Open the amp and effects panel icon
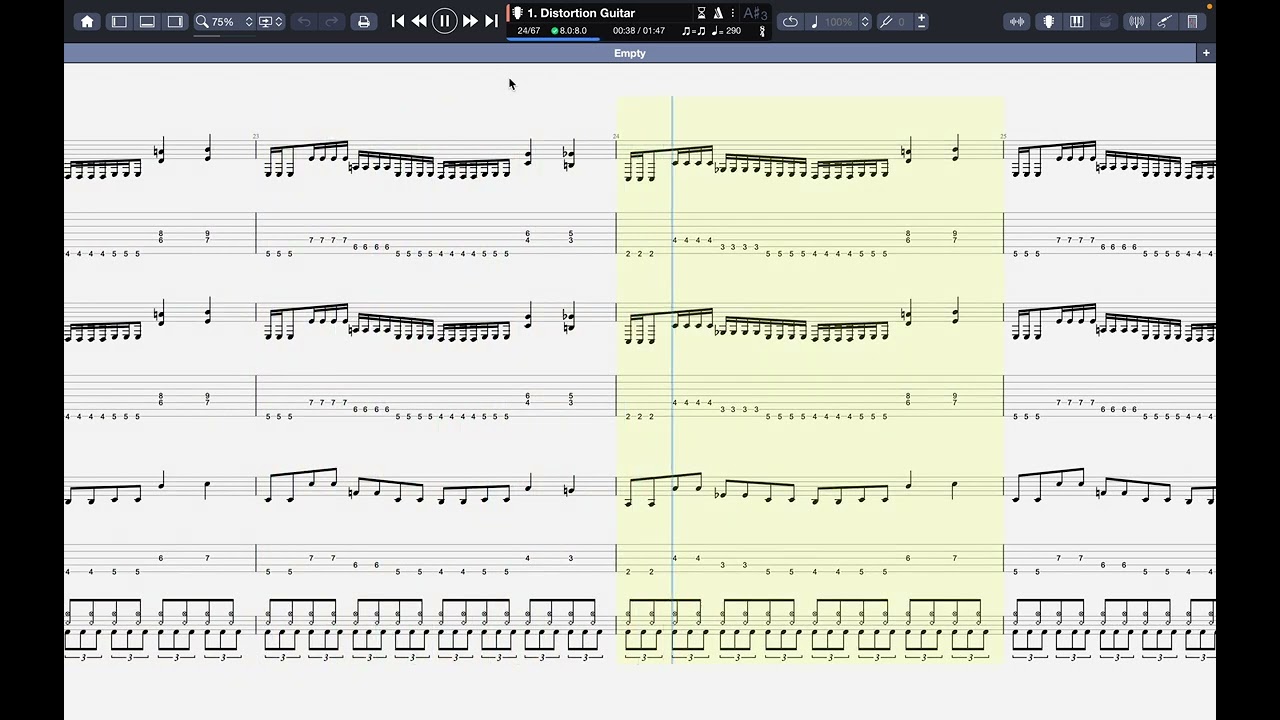 coord(1193,21)
